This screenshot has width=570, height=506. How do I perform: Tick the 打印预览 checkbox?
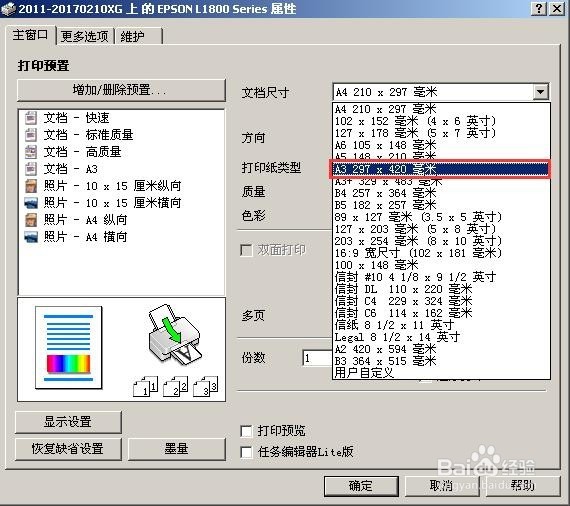pos(246,431)
